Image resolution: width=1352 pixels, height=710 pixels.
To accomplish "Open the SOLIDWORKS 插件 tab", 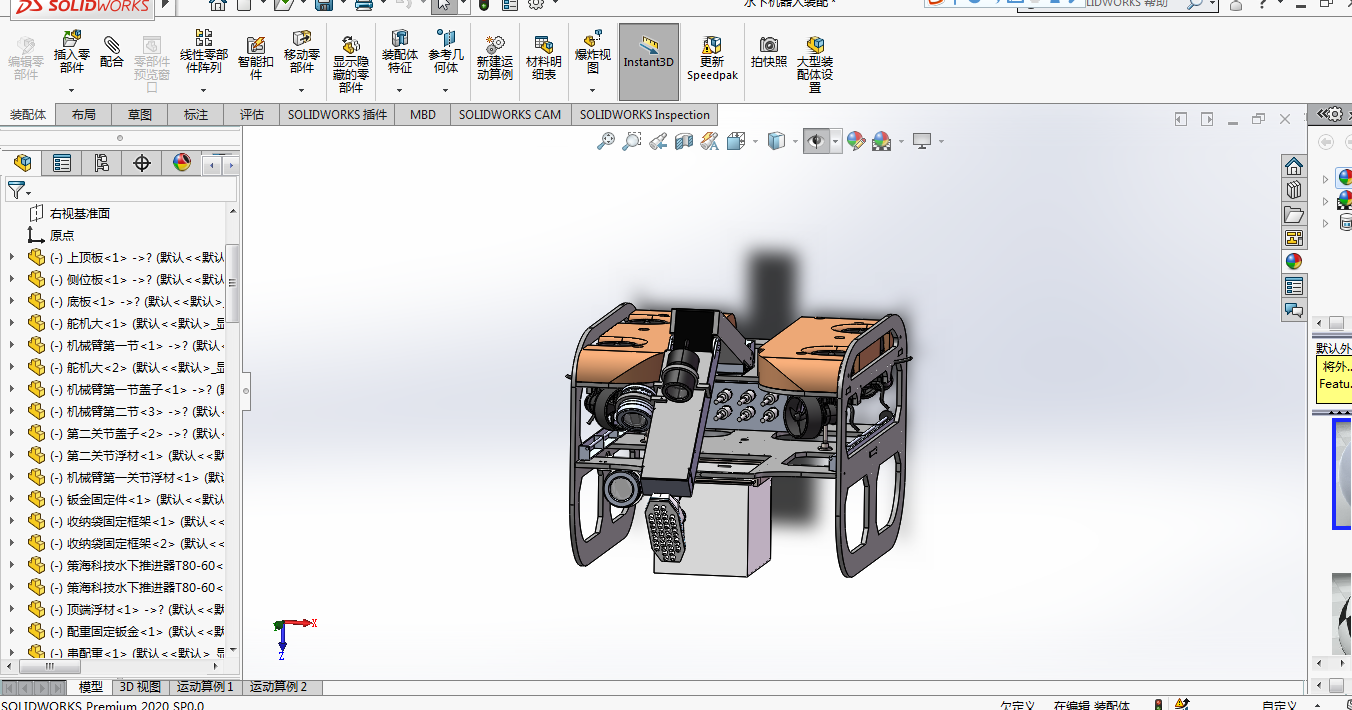I will [x=337, y=115].
